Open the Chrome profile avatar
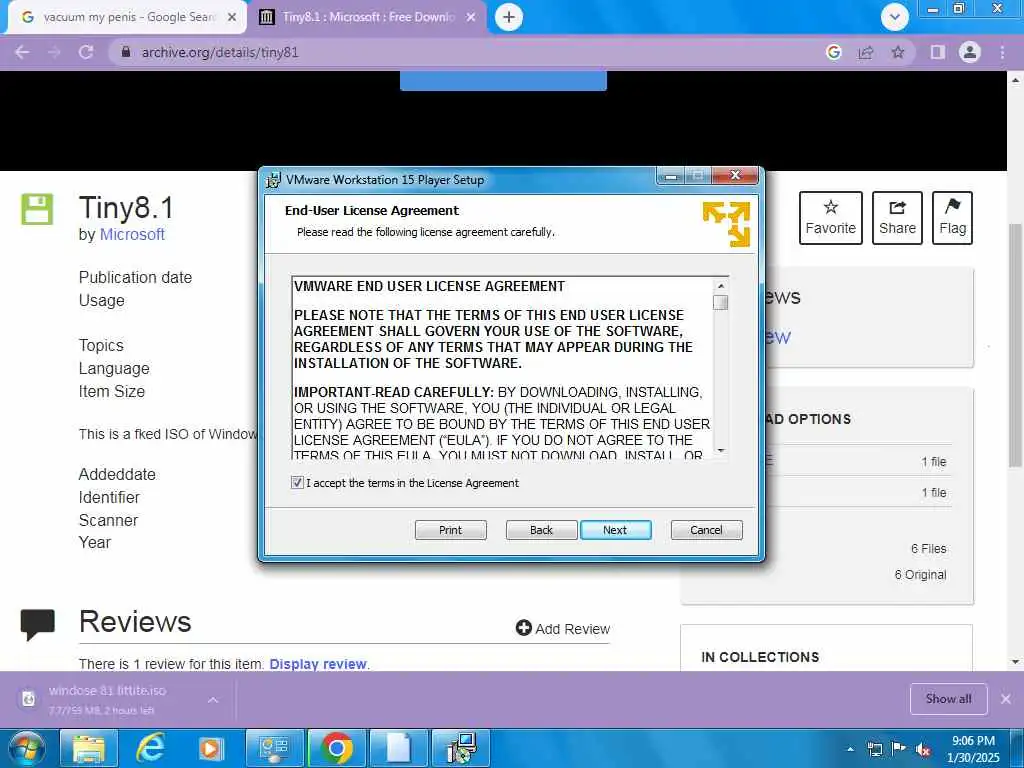This screenshot has width=1024, height=768. click(x=970, y=52)
